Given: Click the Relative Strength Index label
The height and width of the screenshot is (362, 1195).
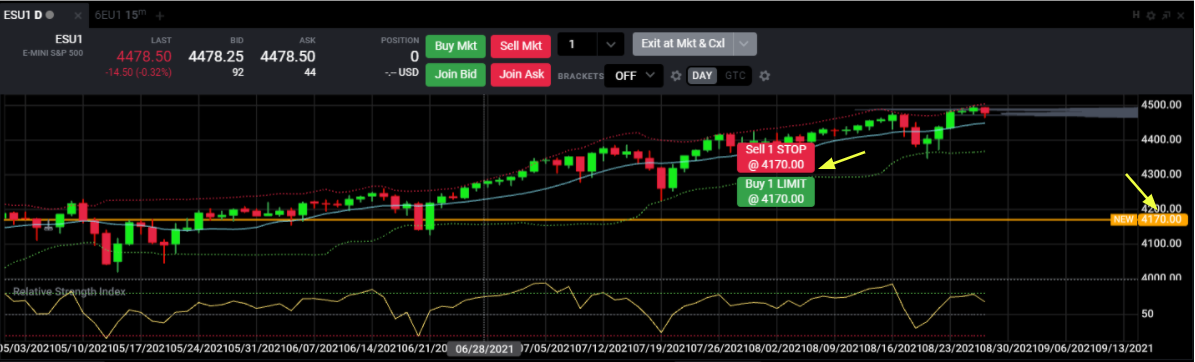Looking at the screenshot, I should (69, 292).
